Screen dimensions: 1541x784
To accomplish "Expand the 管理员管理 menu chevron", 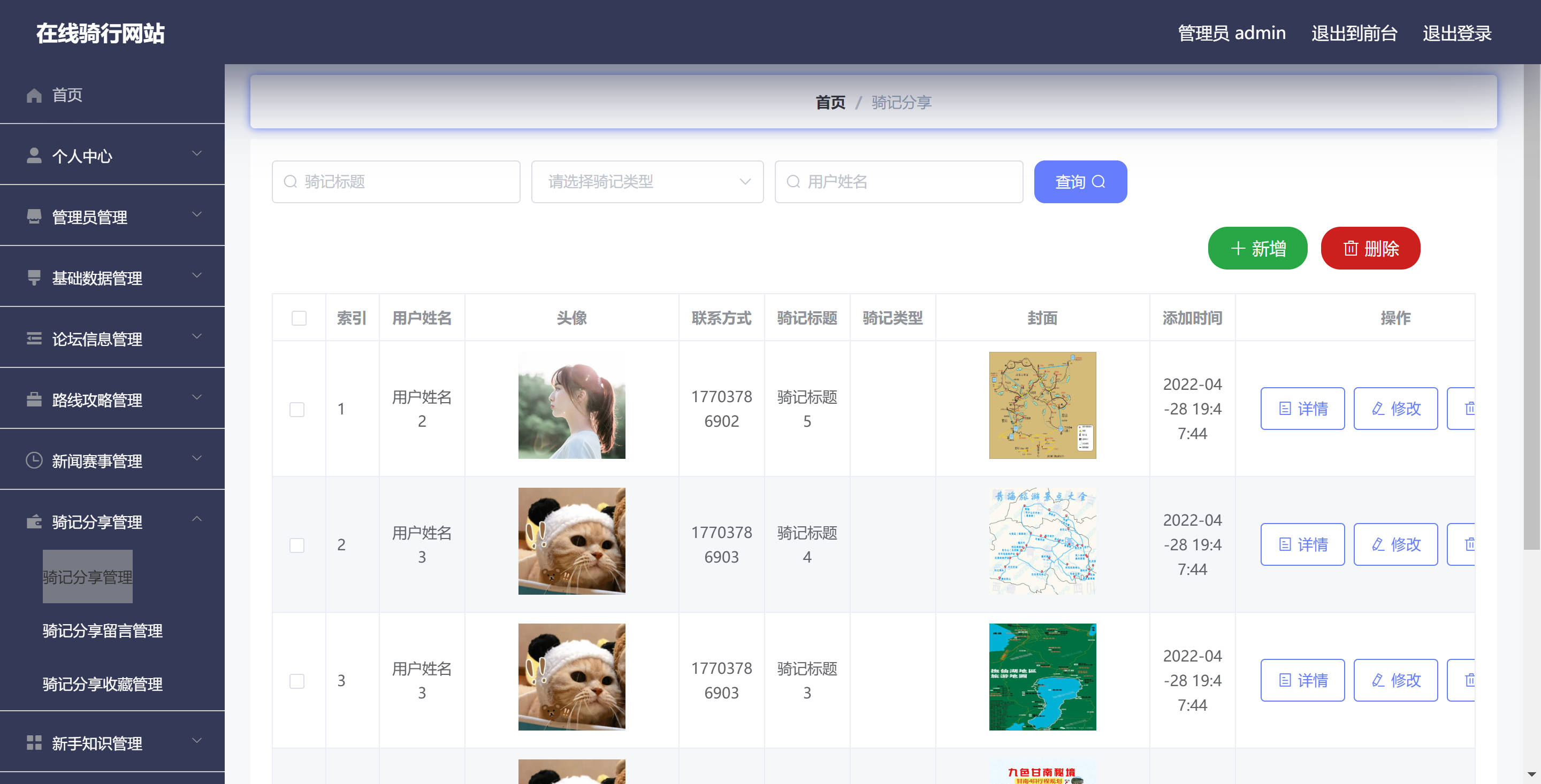I will [x=197, y=214].
